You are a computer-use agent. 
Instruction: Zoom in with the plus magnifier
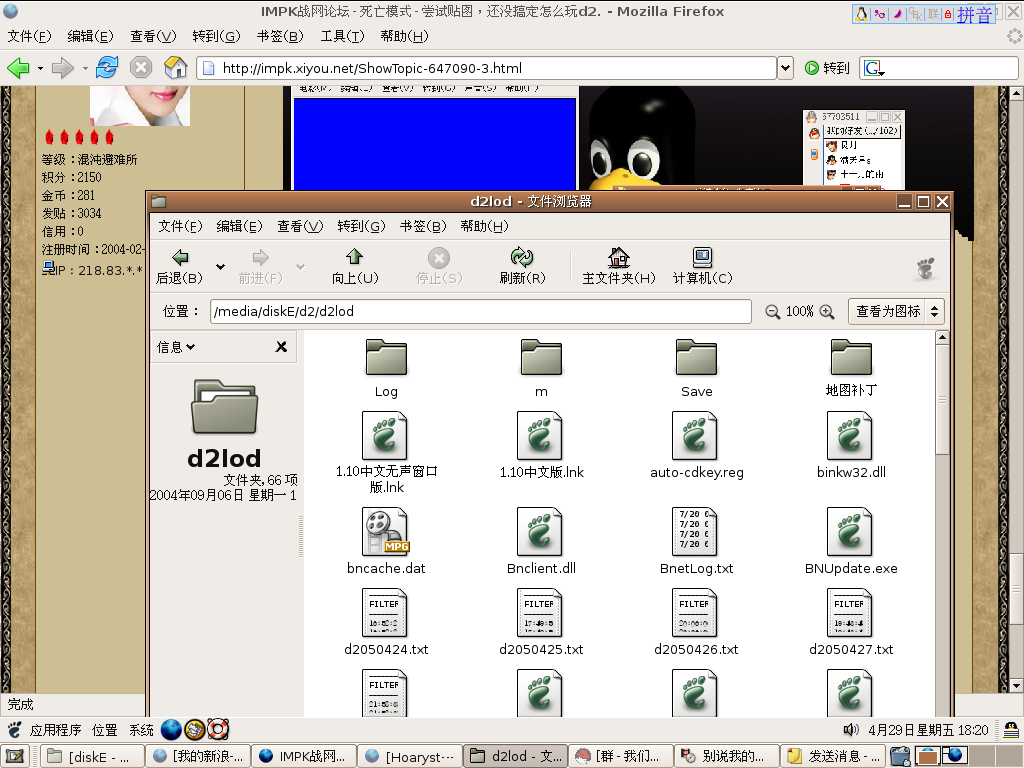coord(827,312)
